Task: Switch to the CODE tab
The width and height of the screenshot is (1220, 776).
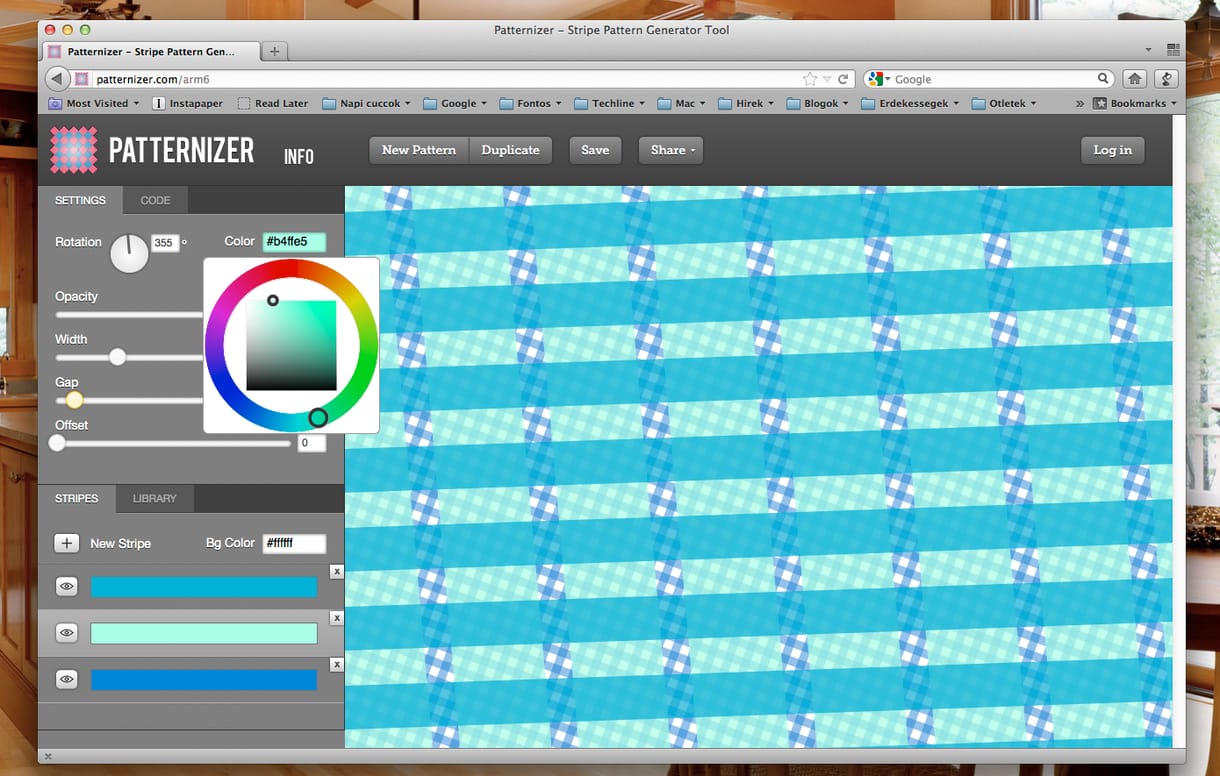Action: pos(155,200)
